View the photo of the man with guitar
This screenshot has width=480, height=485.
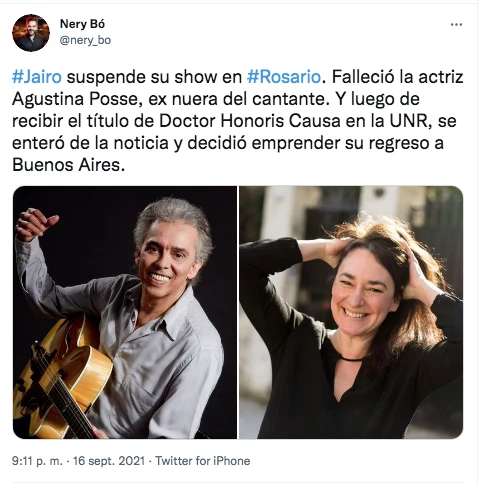(125, 312)
